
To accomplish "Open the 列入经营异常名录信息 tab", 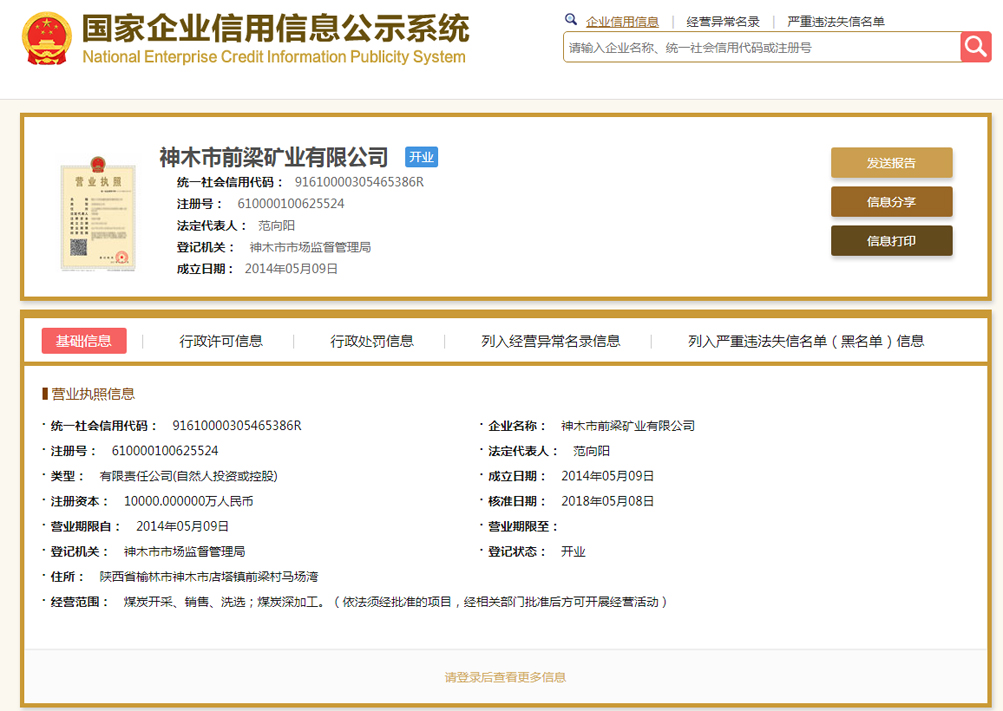I will tap(550, 341).
